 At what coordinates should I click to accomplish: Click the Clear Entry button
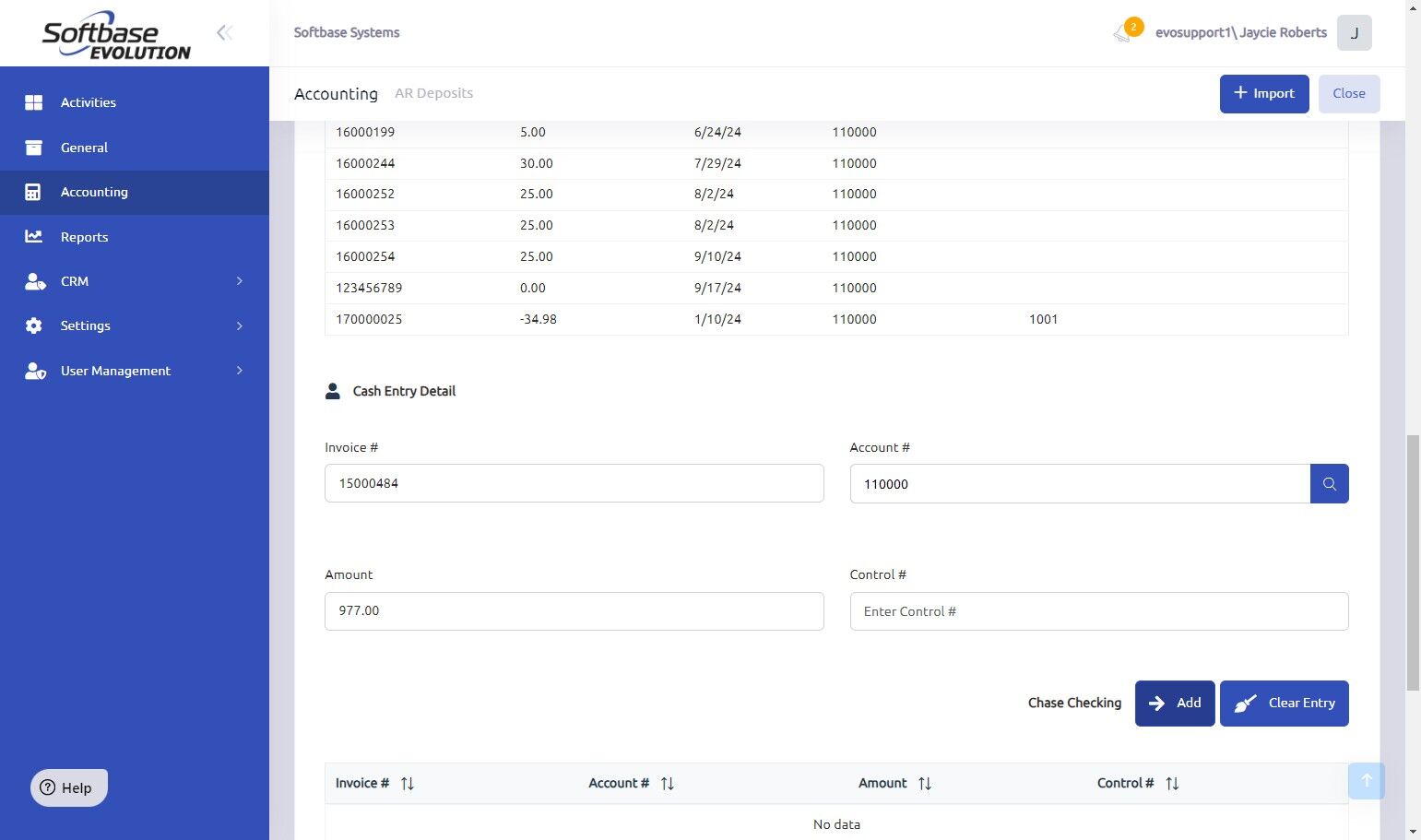(x=1285, y=704)
